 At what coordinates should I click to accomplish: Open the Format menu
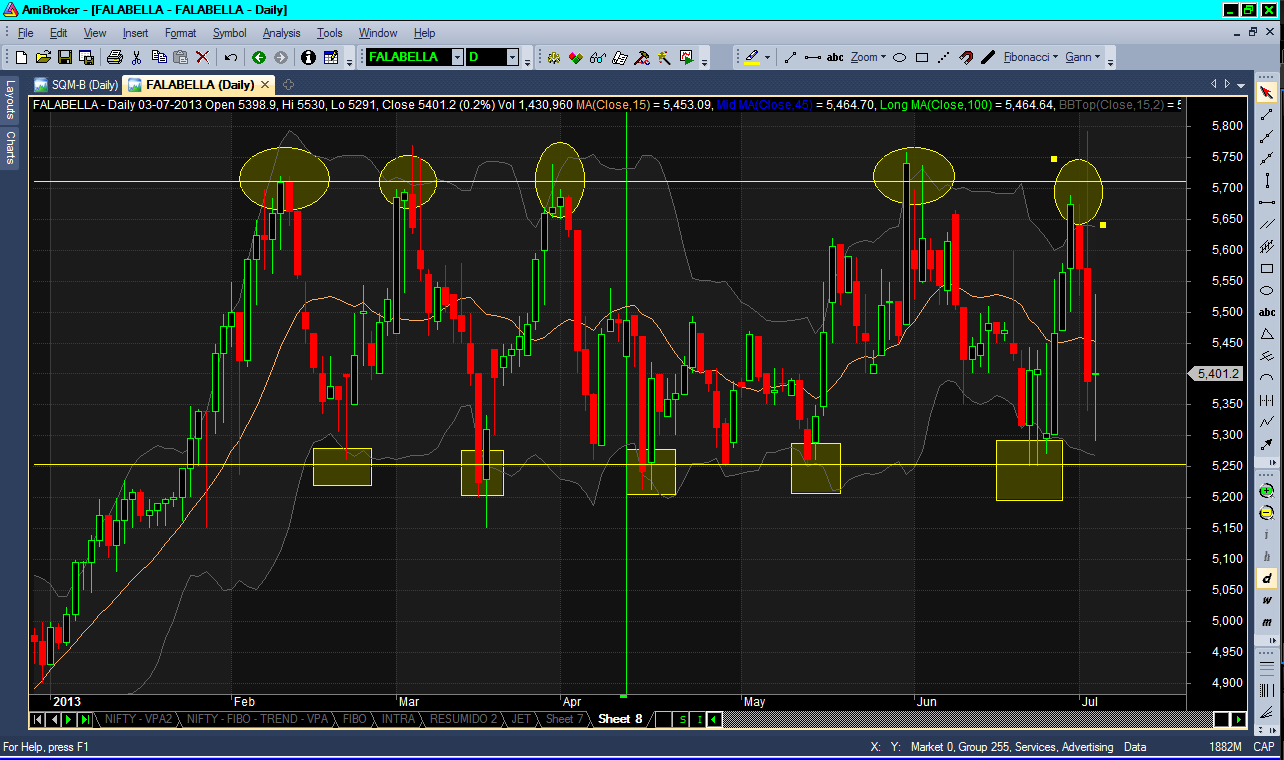[x=181, y=33]
